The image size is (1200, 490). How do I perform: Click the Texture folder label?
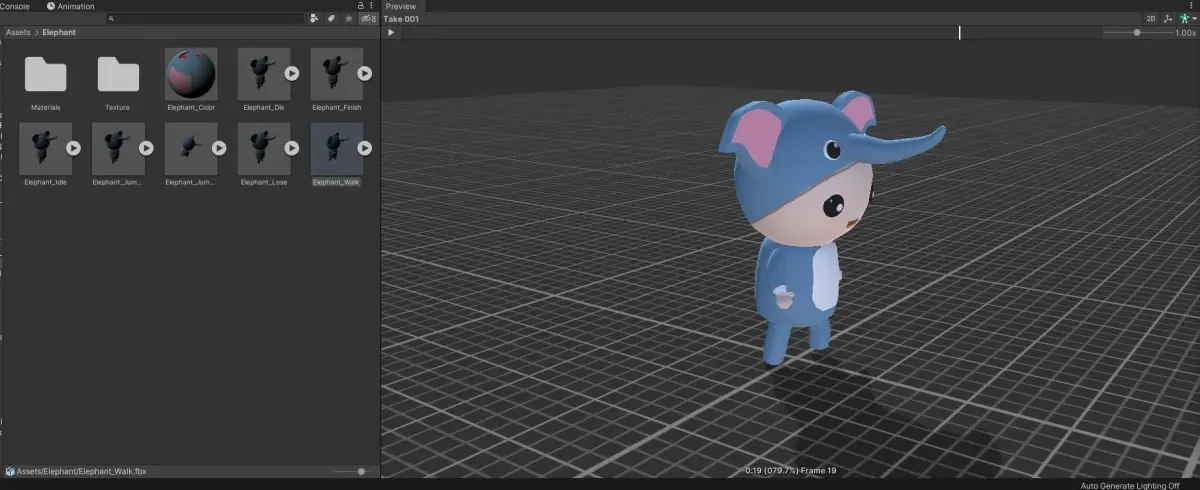(x=118, y=107)
